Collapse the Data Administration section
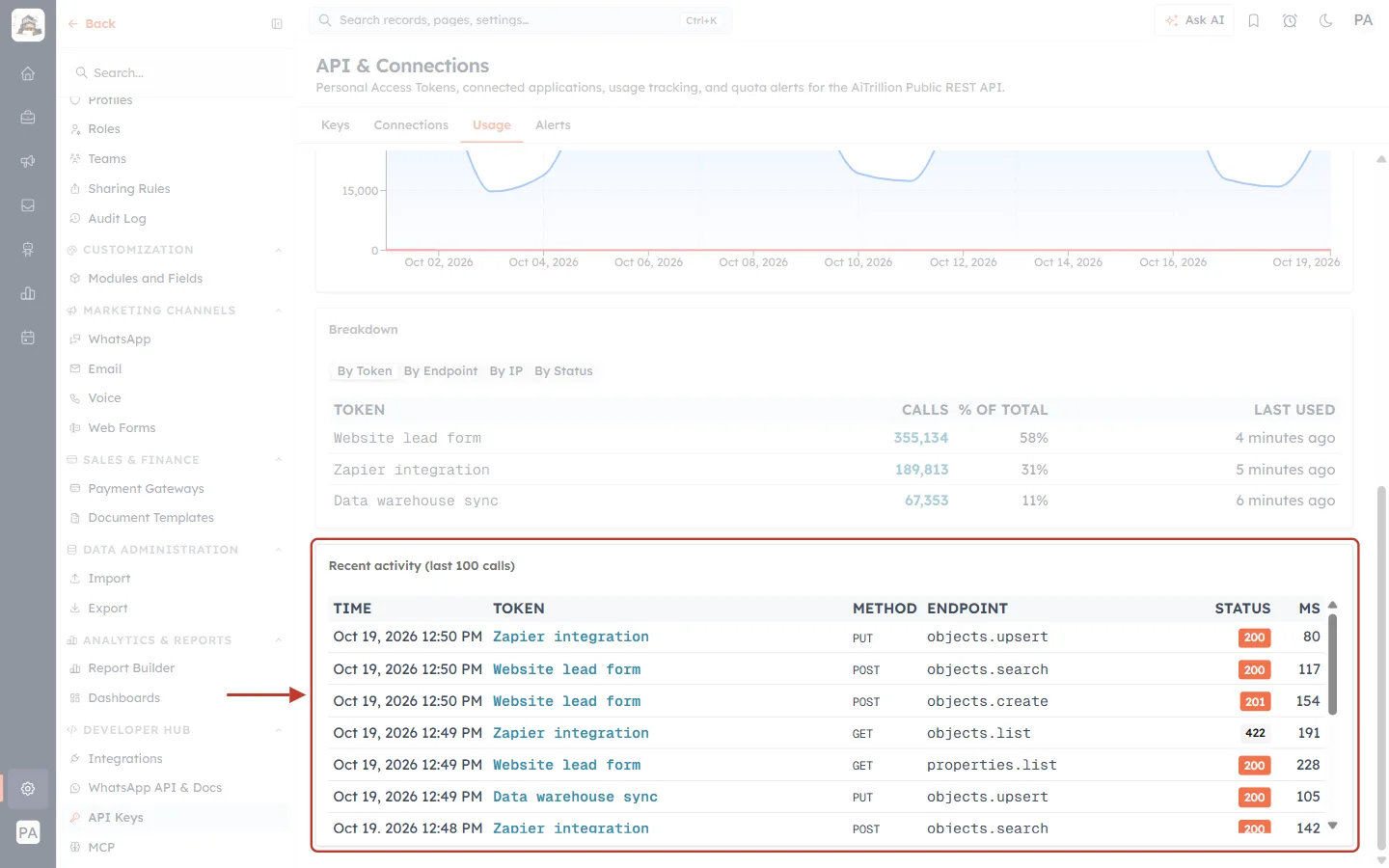 tap(279, 550)
